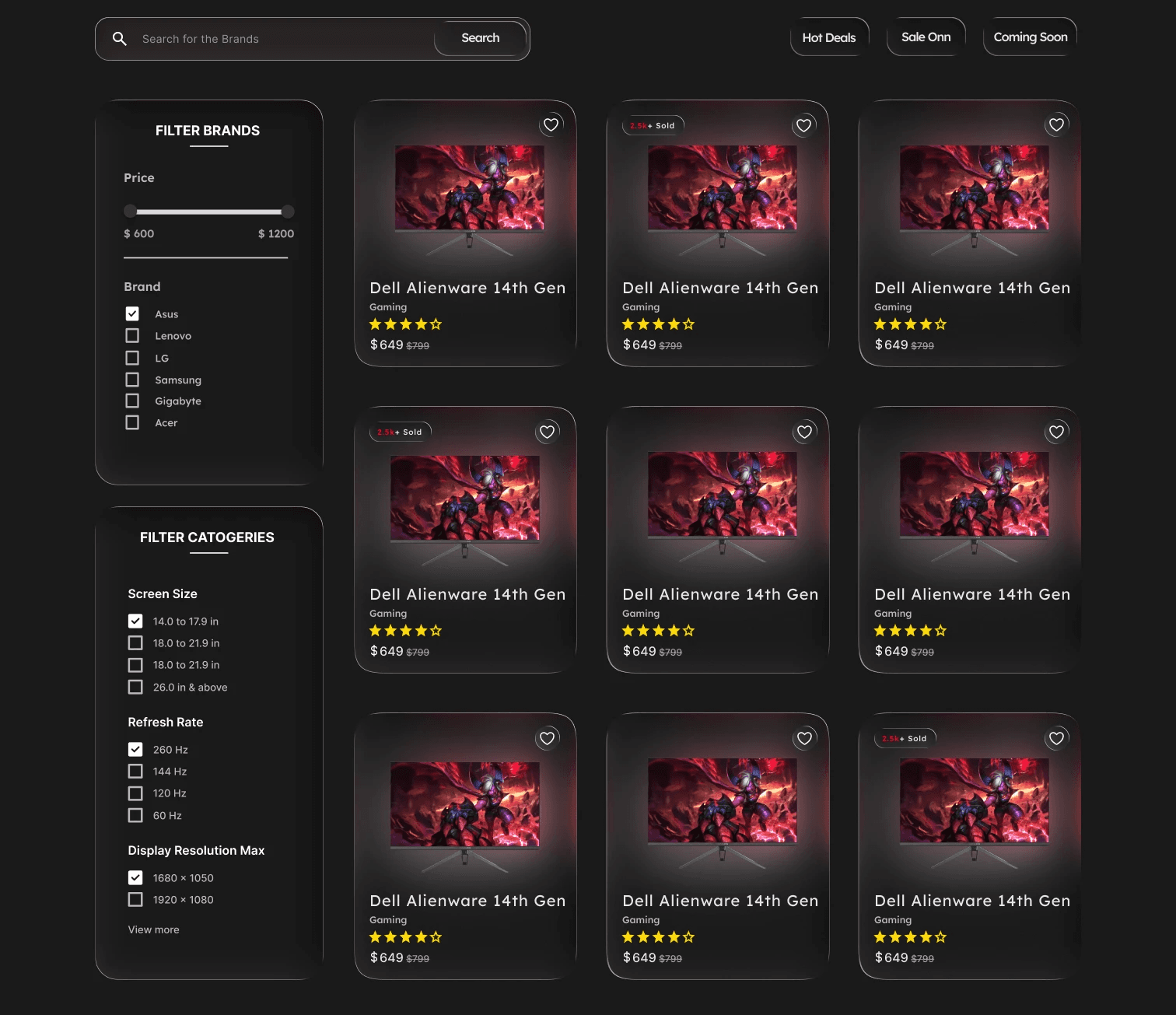
Task: Click the maximum price slider handle at $1200
Action: click(288, 212)
